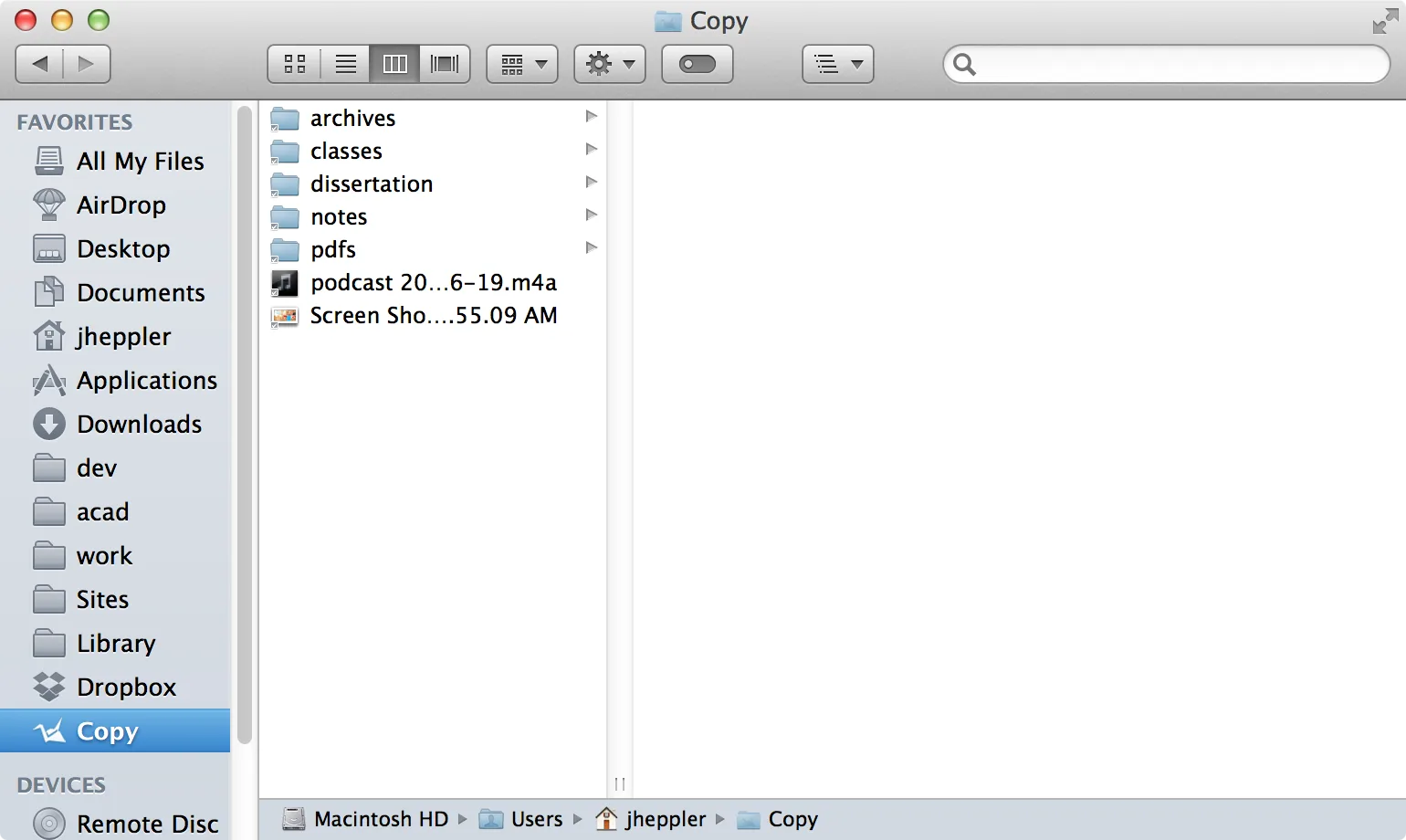The width and height of the screenshot is (1406, 840).
Task: Open the list-style dropdown in toolbar
Action: tap(838, 64)
